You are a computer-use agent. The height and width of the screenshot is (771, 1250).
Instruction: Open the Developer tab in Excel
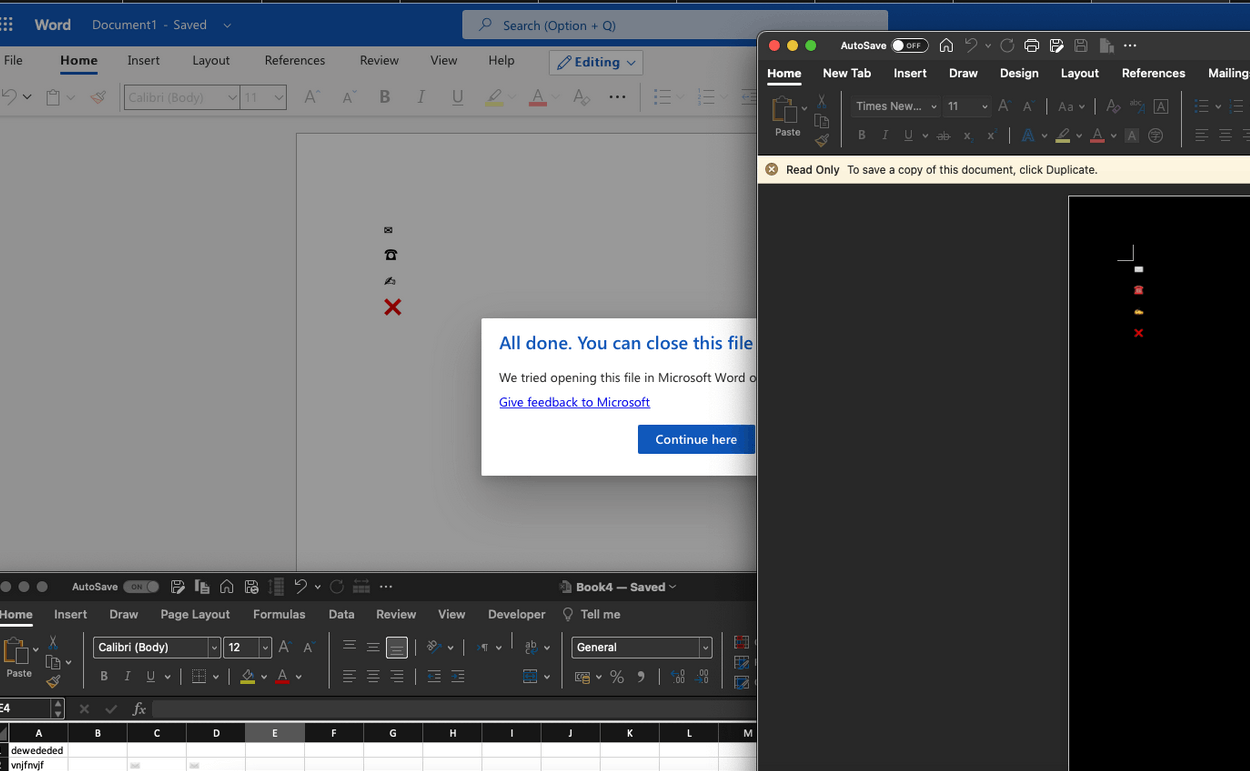[x=517, y=614]
